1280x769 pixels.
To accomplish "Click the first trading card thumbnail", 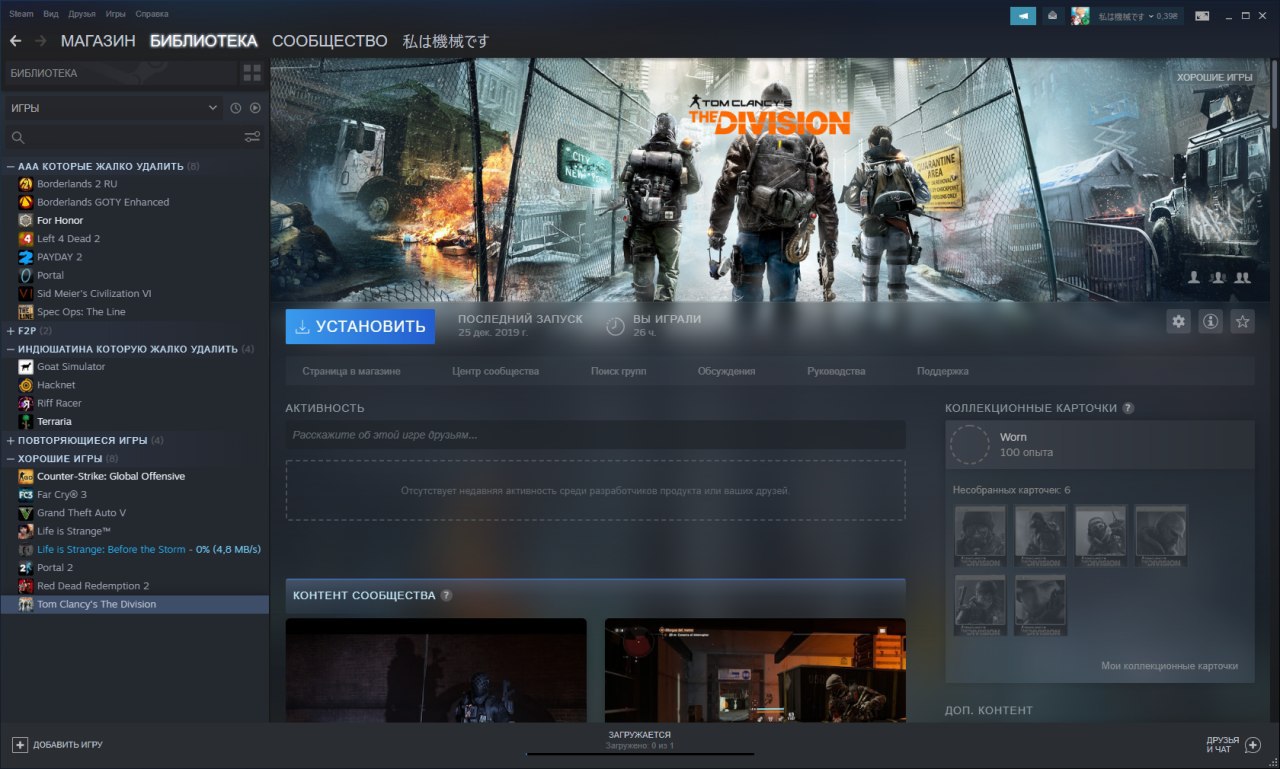I will 980,536.
